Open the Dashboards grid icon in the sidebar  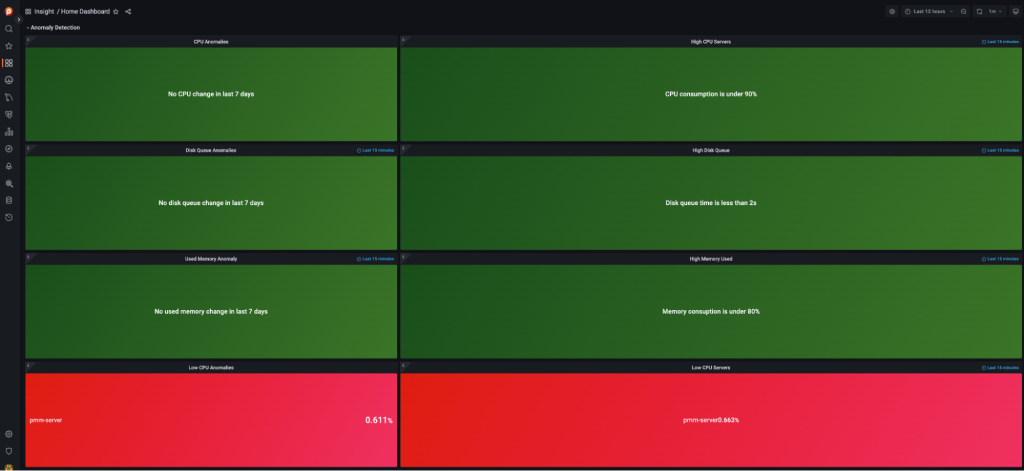click(x=8, y=63)
